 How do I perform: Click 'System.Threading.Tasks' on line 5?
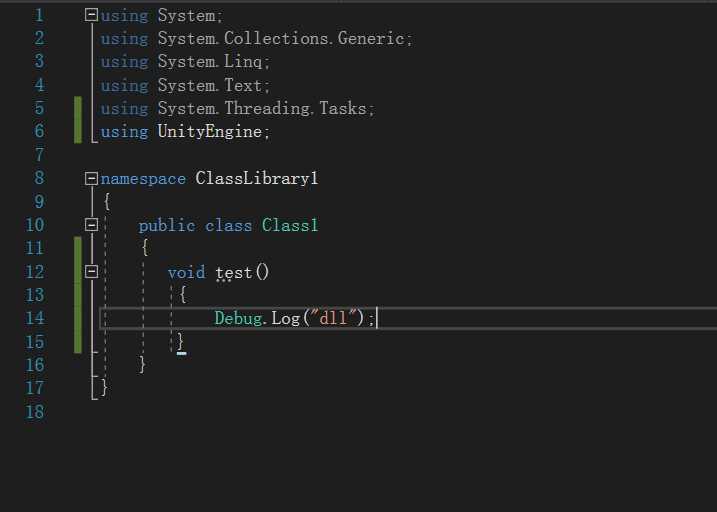coord(262,109)
